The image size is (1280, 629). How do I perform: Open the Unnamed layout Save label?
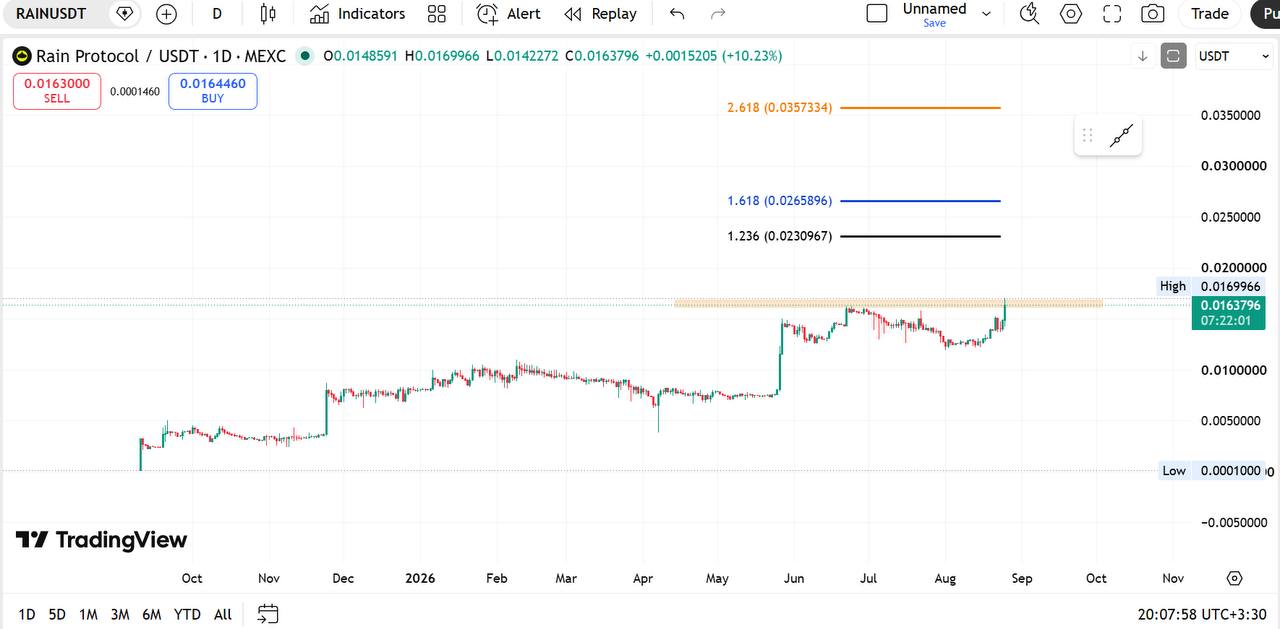click(934, 23)
